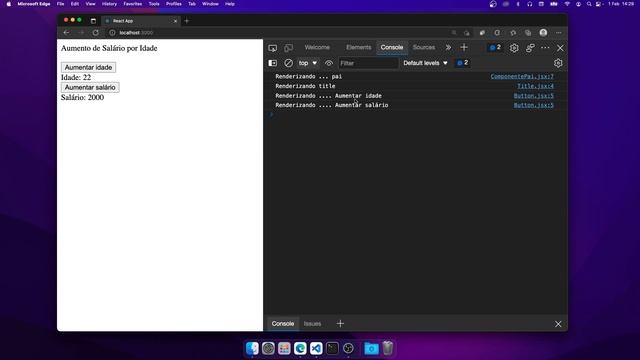Open Finder from the Dock
The width and height of the screenshot is (640, 360).
[252, 348]
